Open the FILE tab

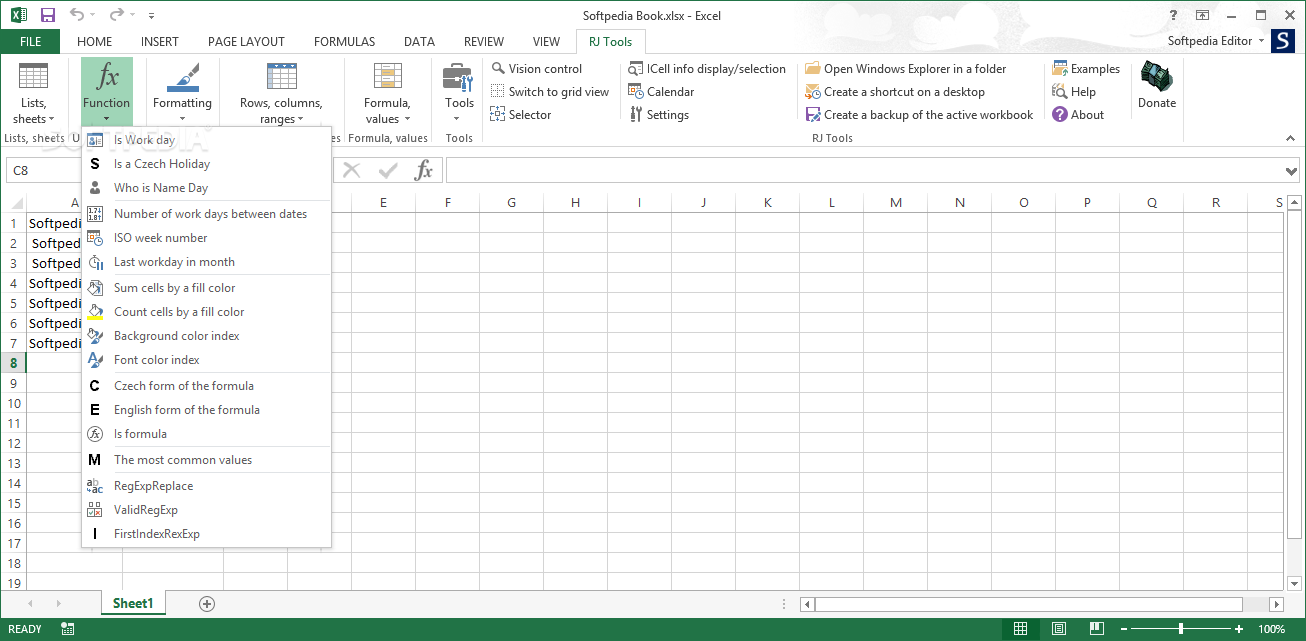click(30, 42)
